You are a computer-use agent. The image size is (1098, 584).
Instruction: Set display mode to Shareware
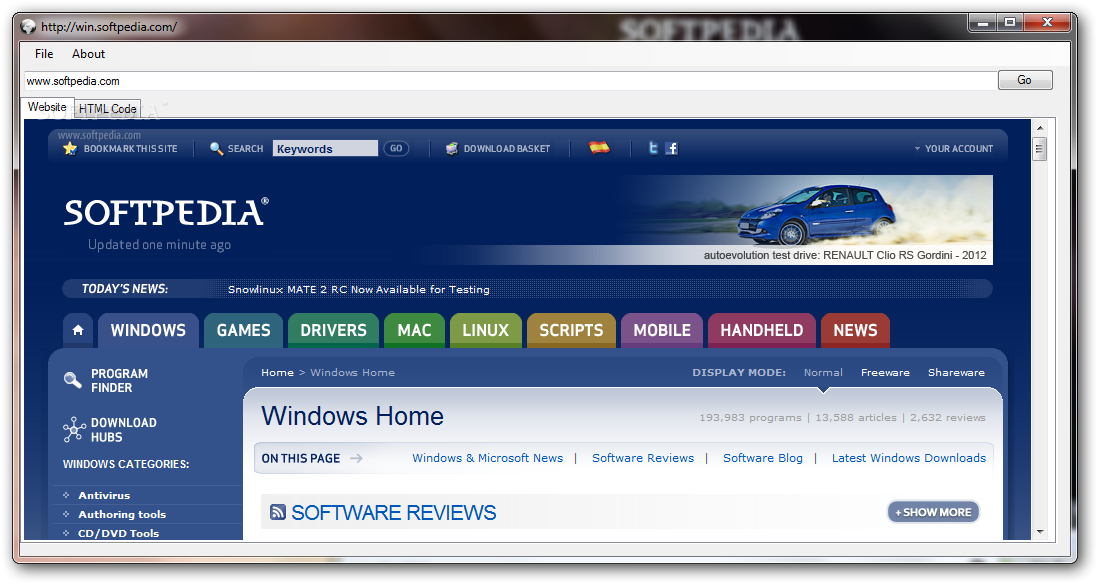(x=956, y=373)
